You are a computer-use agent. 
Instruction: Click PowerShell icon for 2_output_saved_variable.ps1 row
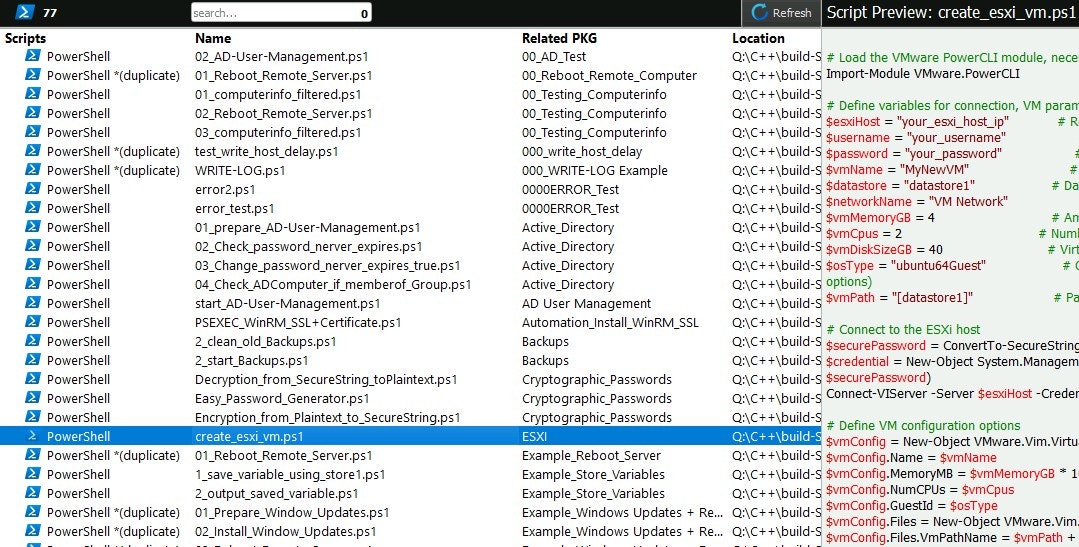coord(32,493)
